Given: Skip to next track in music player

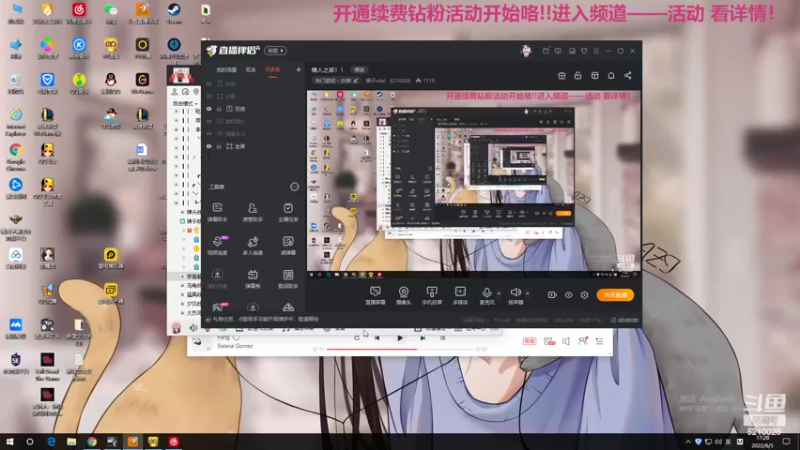Looking at the screenshot, I should pyautogui.click(x=422, y=338).
